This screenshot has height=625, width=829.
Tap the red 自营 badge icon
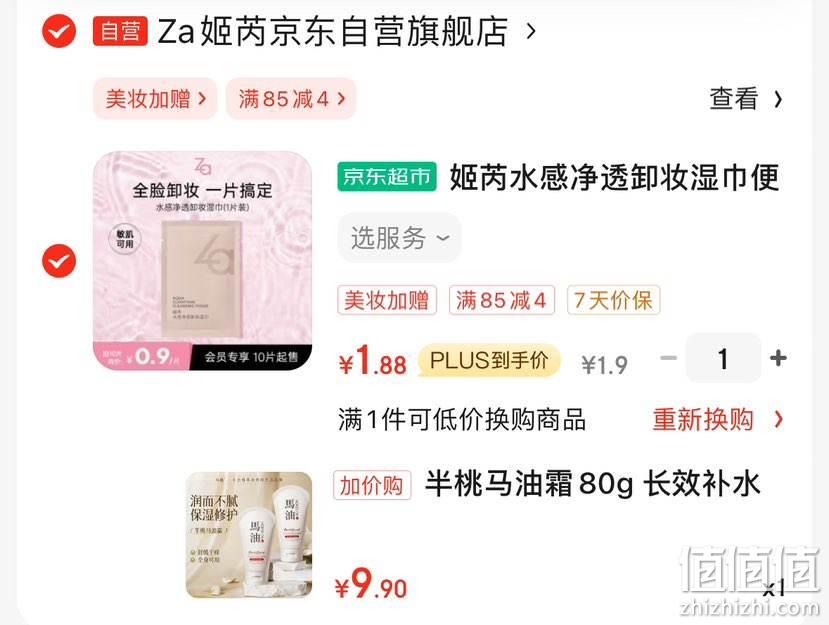(x=120, y=31)
